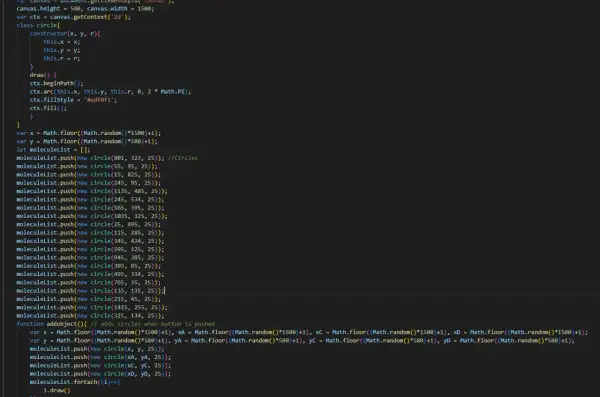Click top-level 'var x = Math.floor' line above moleculeList
Screen dimensions: 600x397
coord(88,133)
